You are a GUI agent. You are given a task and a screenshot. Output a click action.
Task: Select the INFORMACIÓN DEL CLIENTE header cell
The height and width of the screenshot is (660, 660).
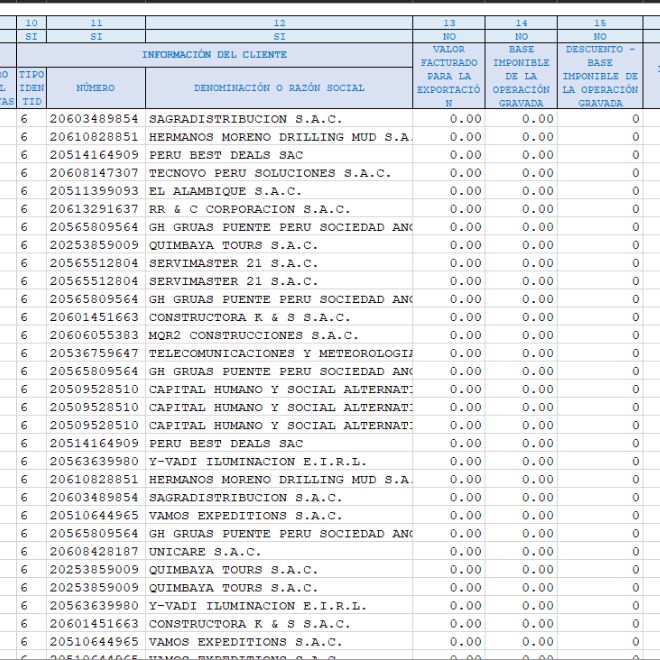214,54
